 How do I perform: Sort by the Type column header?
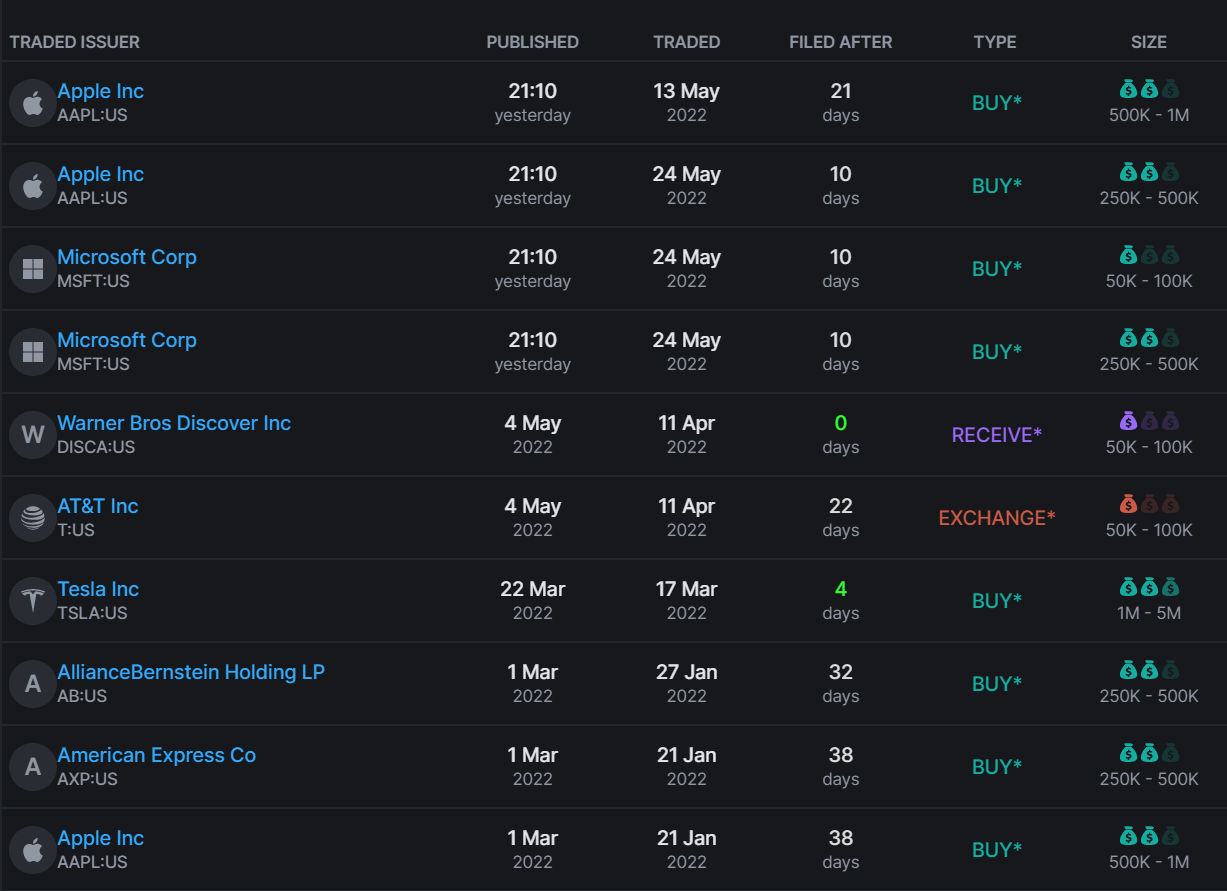point(994,42)
